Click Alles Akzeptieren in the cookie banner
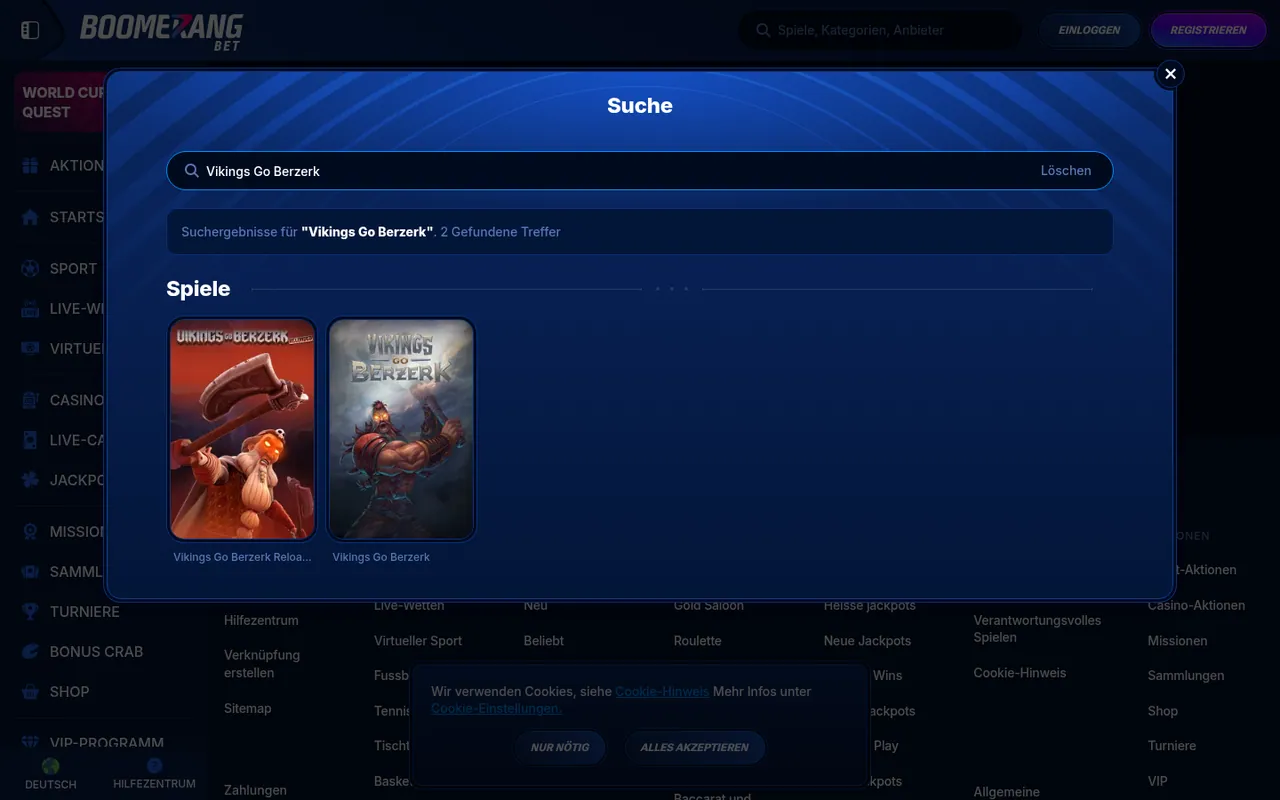 point(694,747)
